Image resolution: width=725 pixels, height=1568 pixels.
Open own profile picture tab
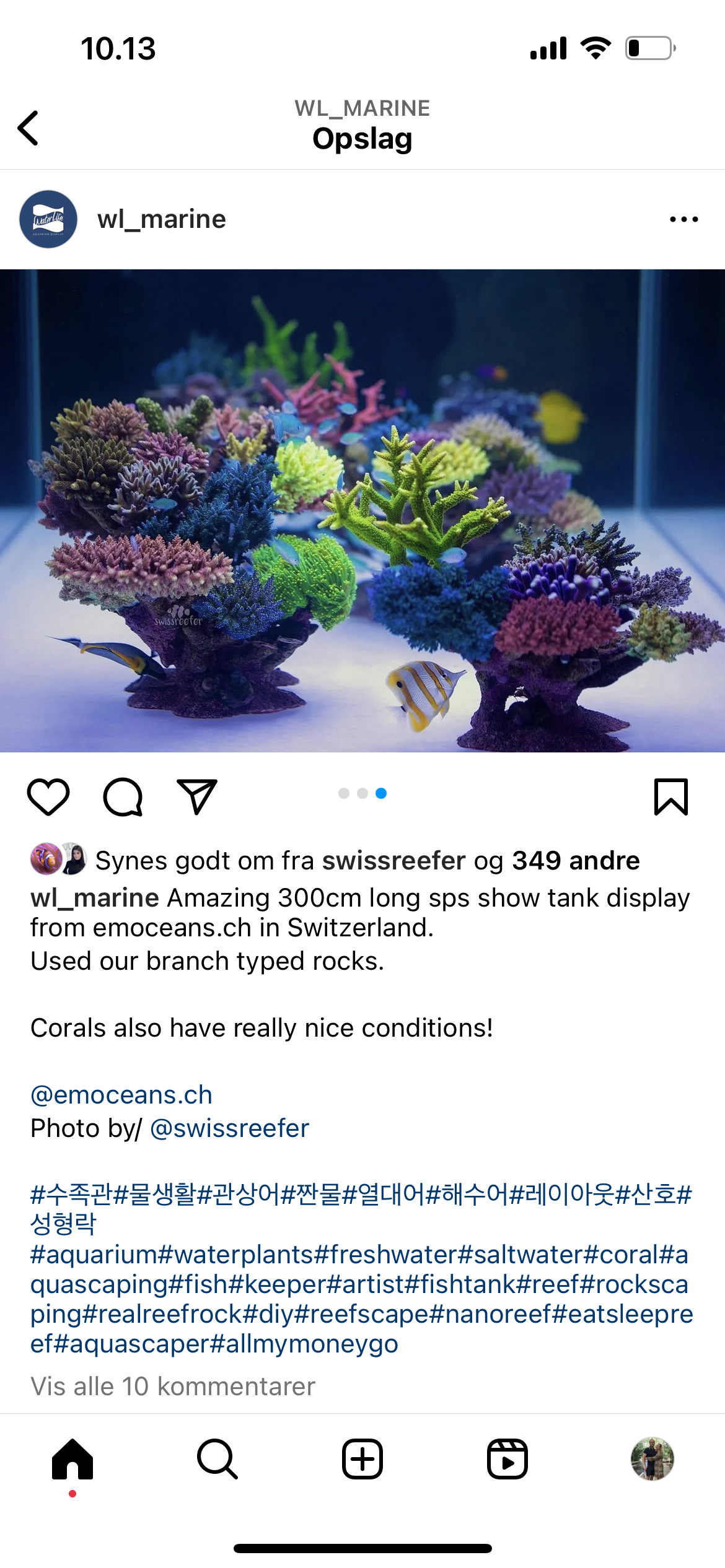652,1459
